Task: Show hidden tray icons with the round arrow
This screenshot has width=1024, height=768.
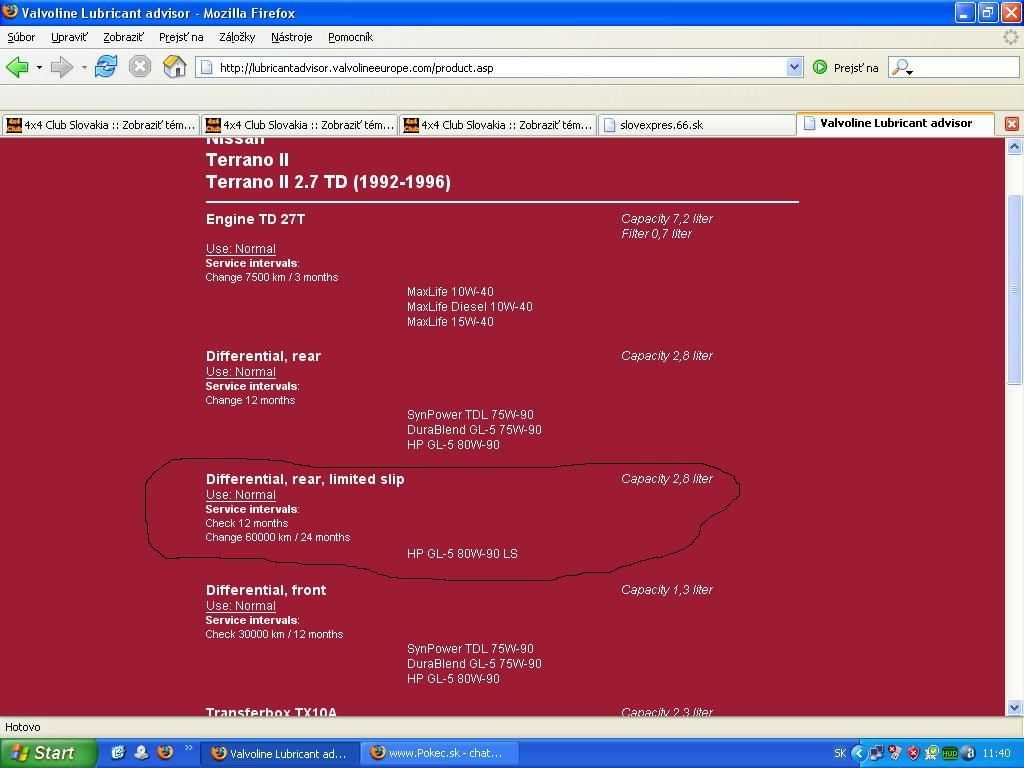Action: point(857,753)
